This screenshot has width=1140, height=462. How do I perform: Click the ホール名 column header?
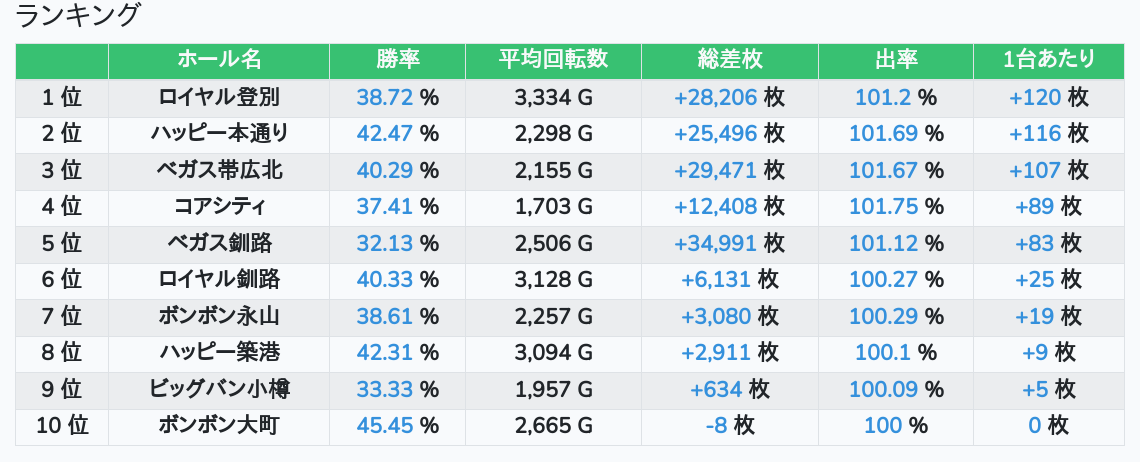coord(219,60)
